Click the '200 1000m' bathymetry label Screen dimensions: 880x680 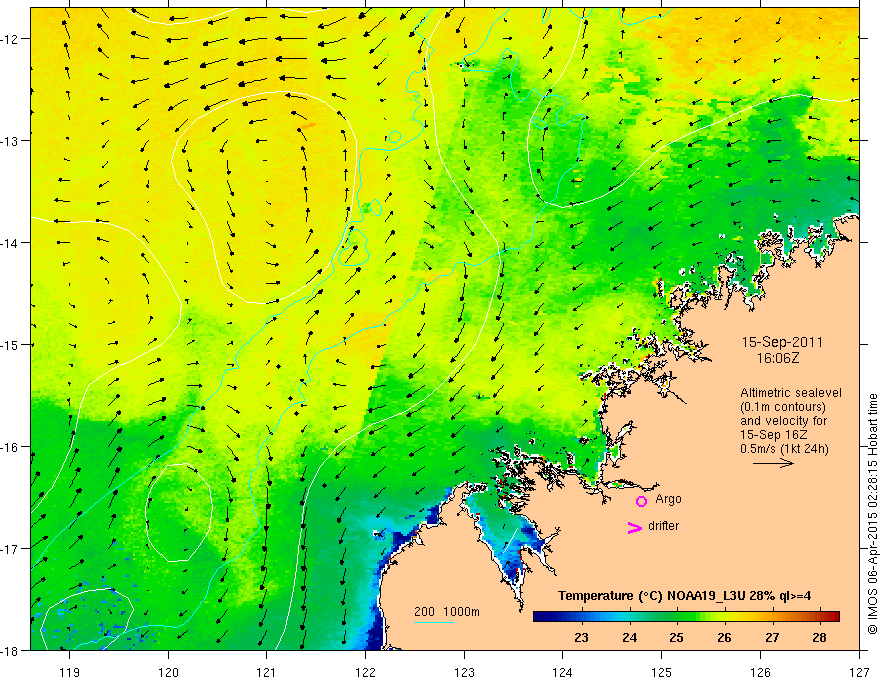click(x=447, y=612)
